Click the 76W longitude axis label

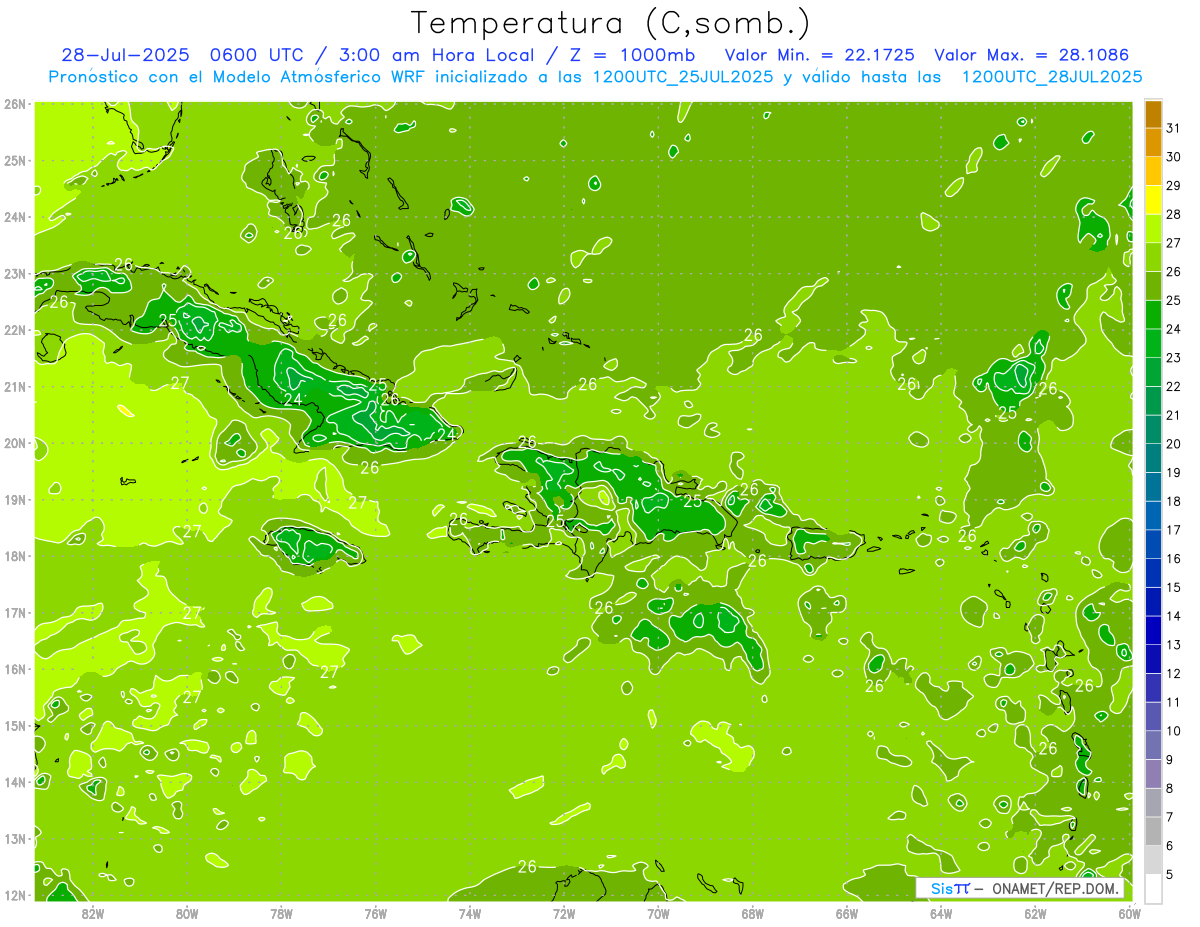(x=375, y=913)
